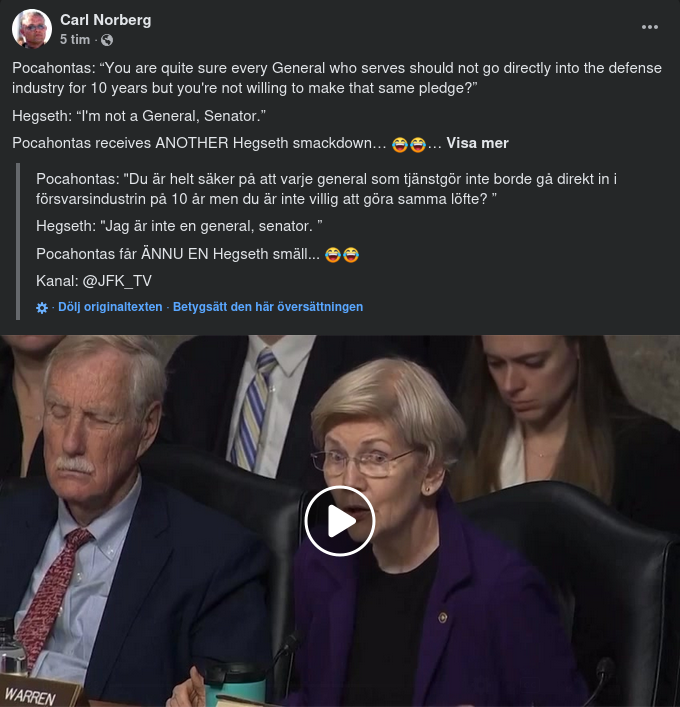The image size is (680, 707).
Task: Click the "Pocahontas får ÄNNU EN Hegseth" line
Action: [x=178, y=255]
